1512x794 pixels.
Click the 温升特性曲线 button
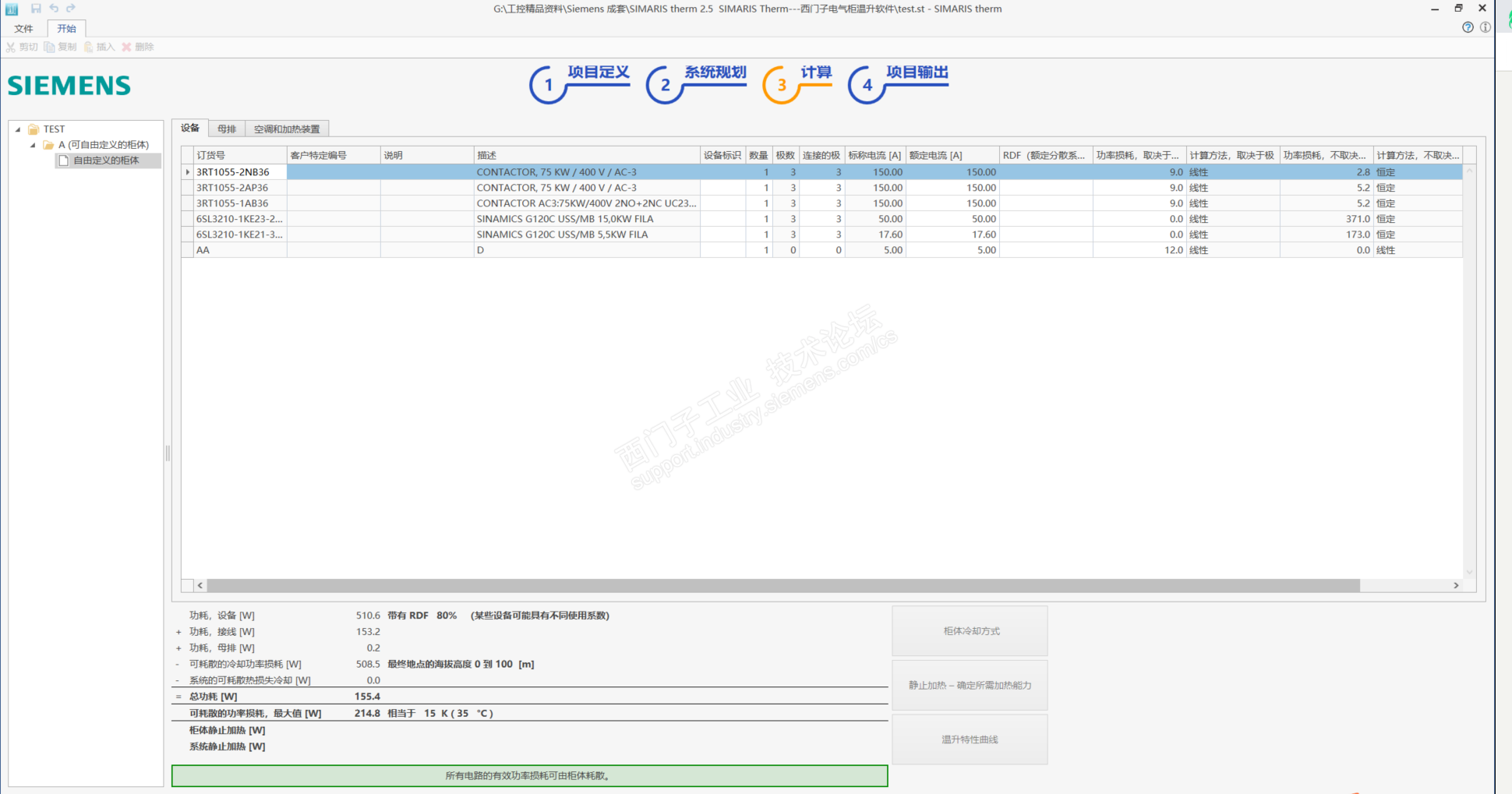tap(970, 739)
